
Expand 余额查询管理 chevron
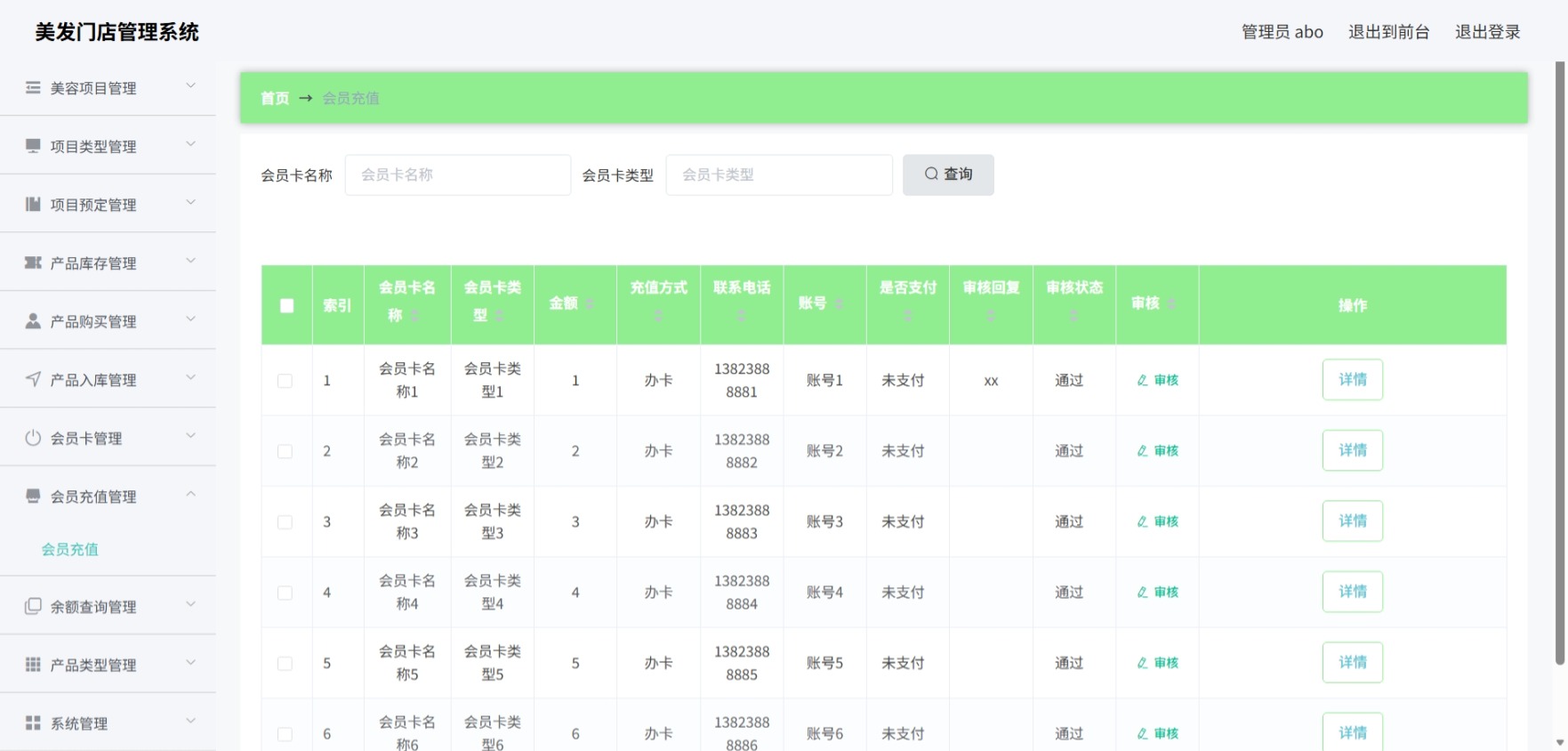[x=190, y=604]
